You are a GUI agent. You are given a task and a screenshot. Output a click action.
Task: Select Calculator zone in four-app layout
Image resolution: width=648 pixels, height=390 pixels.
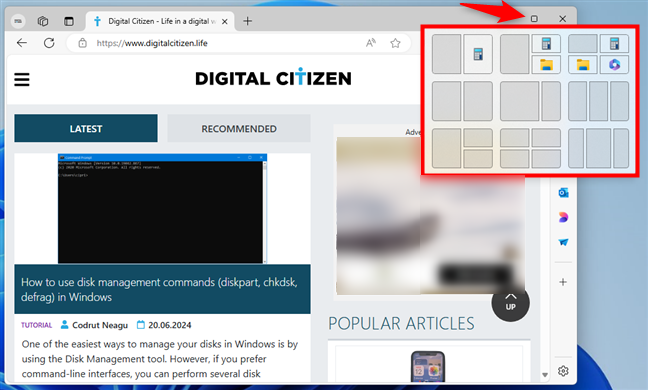pos(614,43)
